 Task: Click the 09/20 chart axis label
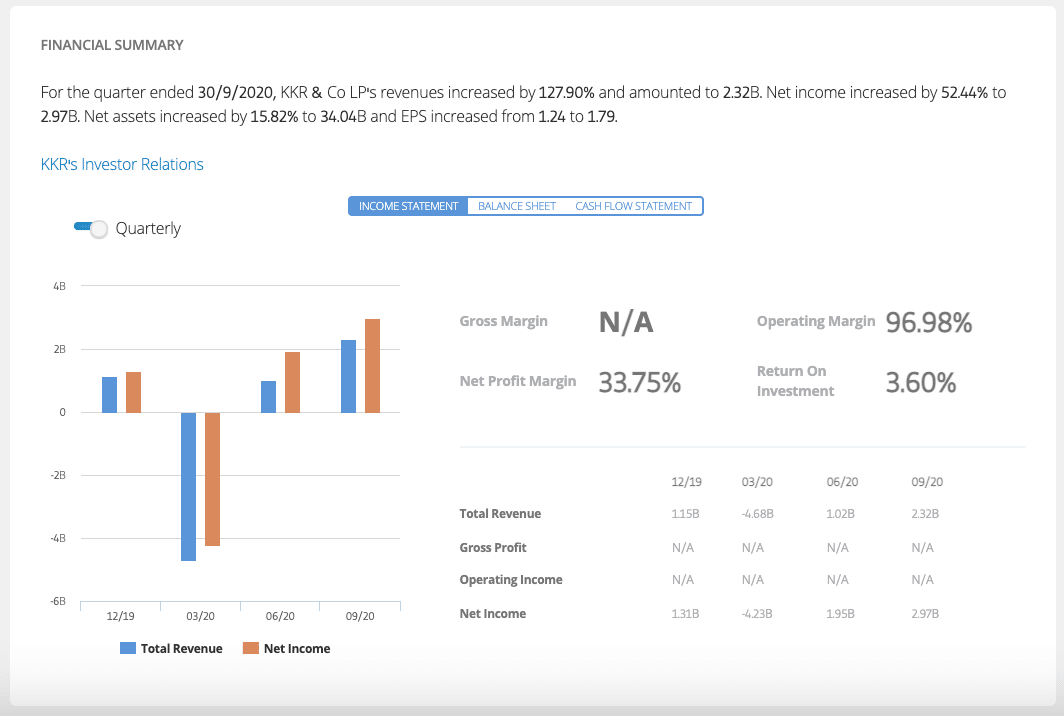click(x=360, y=616)
